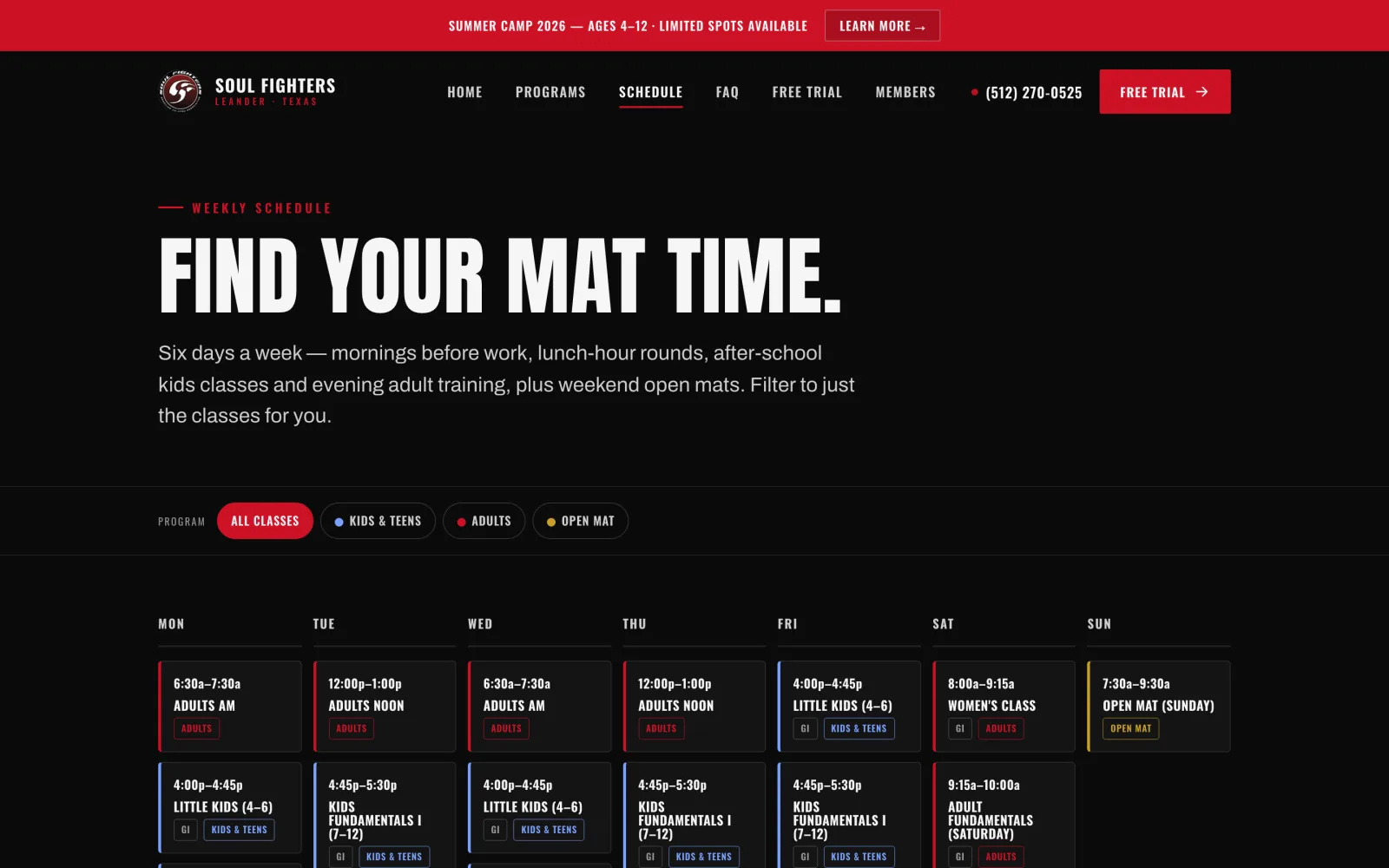Click Adults tag on Monday Adults AM card

[x=196, y=728]
